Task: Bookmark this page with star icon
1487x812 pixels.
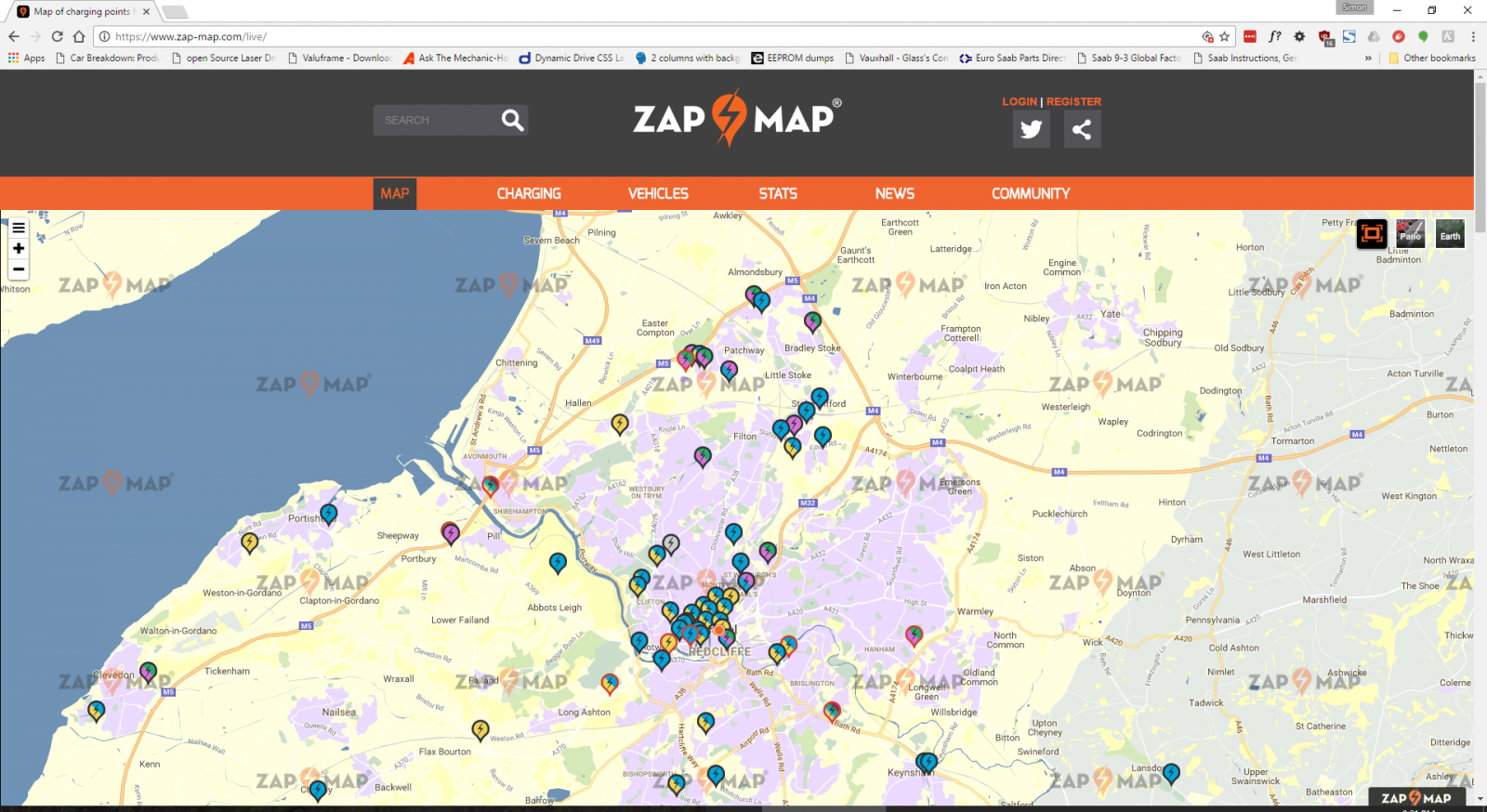Action: point(1225,36)
